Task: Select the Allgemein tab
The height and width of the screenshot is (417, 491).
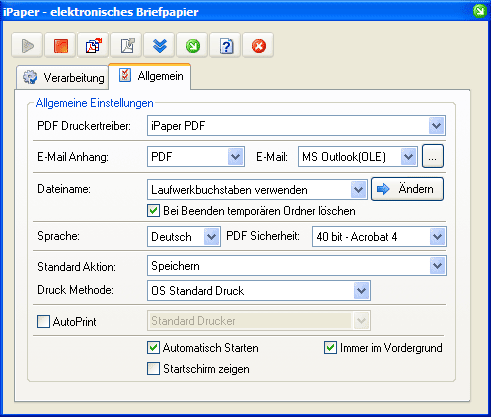Action: [150, 76]
